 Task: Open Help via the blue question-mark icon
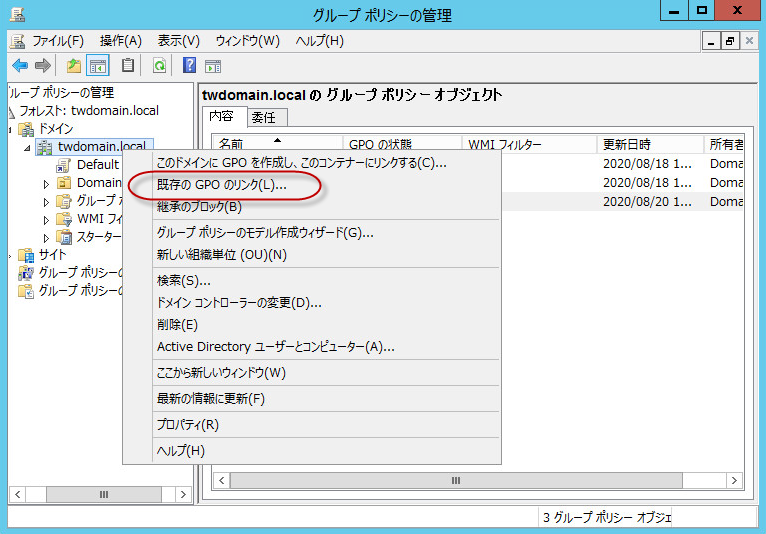click(189, 66)
